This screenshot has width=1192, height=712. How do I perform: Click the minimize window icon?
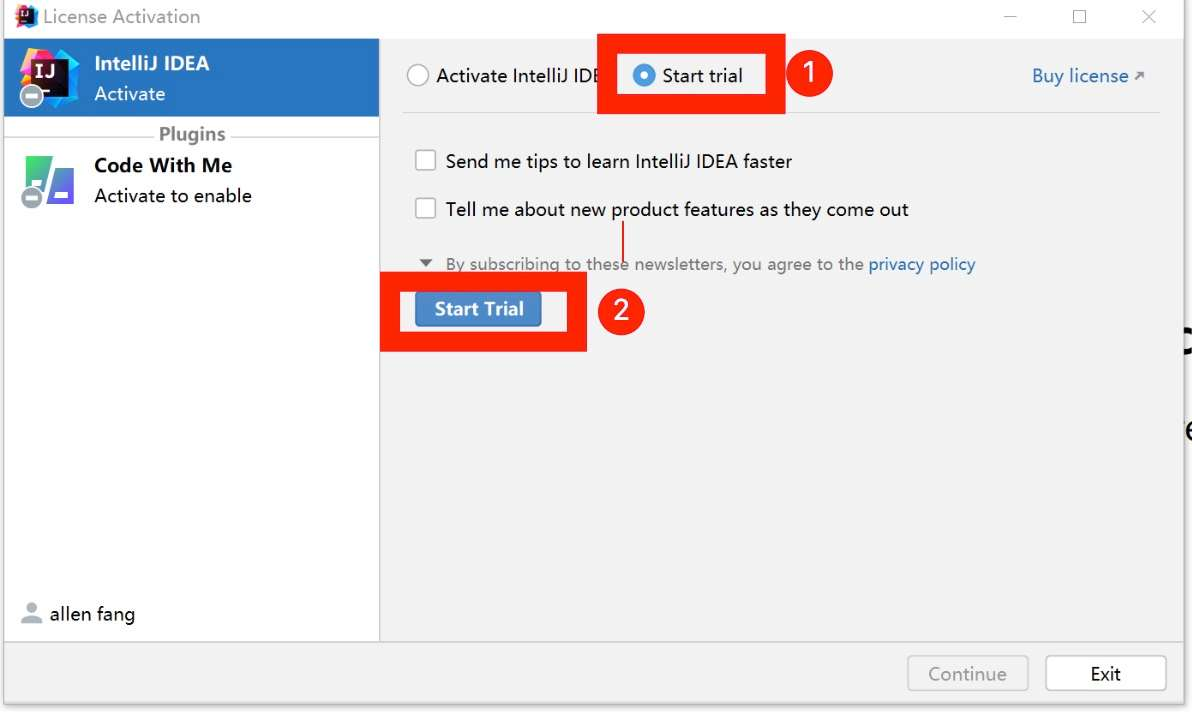coord(1010,16)
